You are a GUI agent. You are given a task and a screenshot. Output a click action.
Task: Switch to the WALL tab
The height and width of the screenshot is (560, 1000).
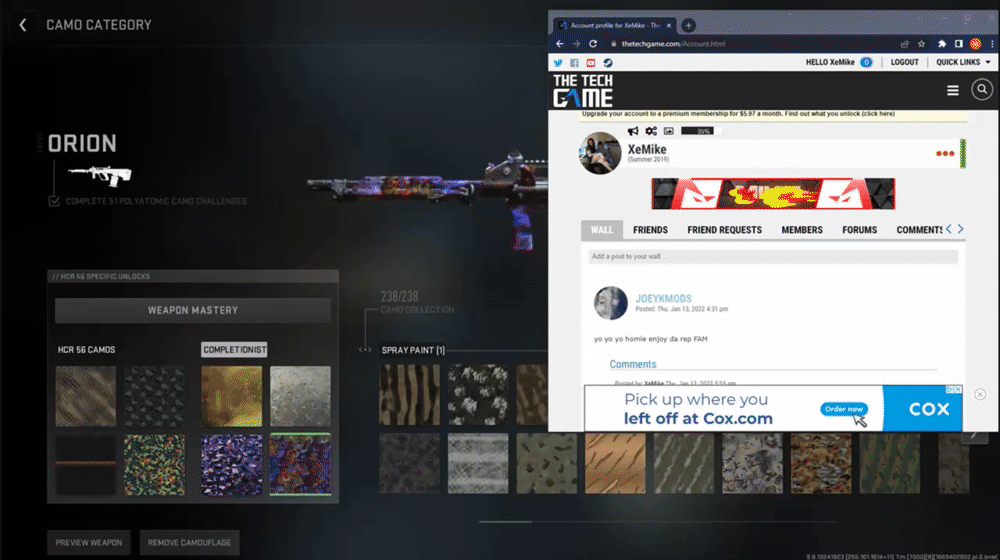(x=601, y=230)
